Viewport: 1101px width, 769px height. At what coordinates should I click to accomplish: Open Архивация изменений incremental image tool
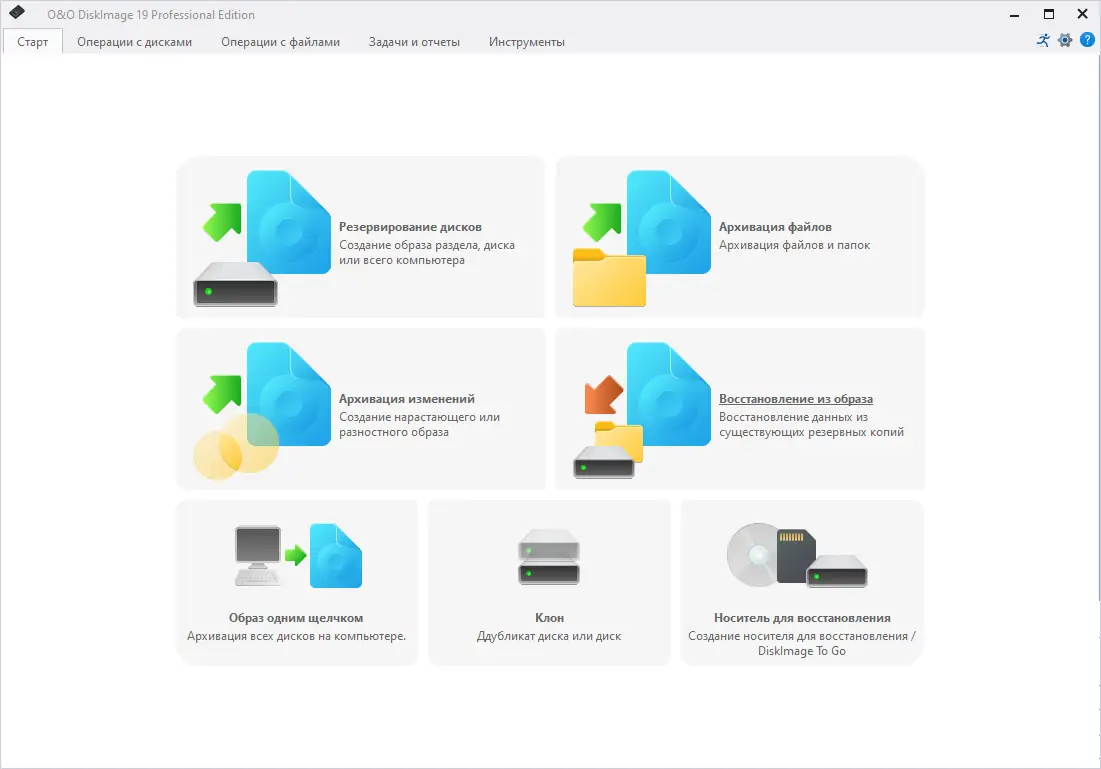[x=360, y=408]
